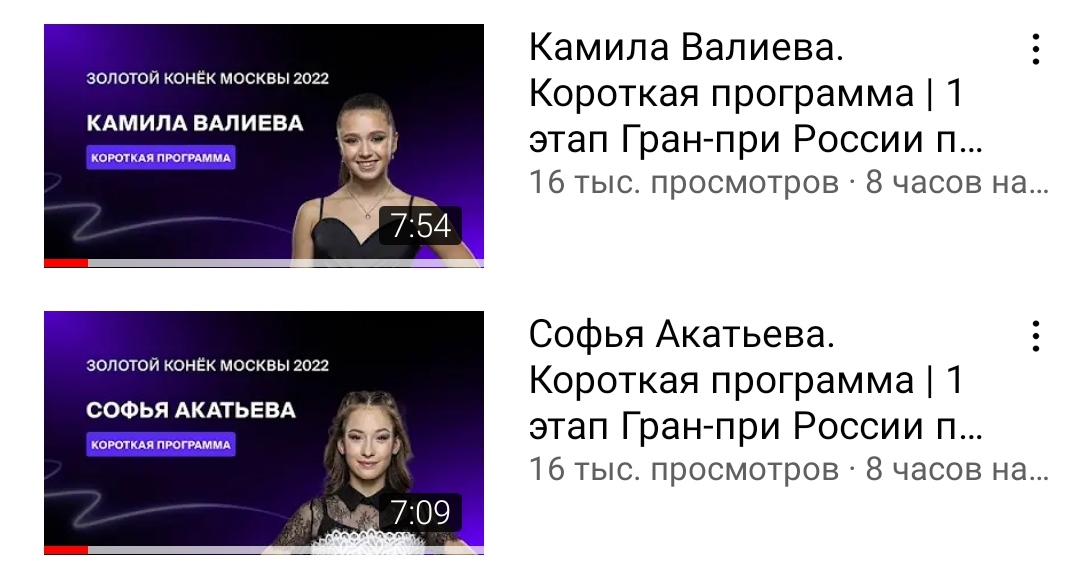This screenshot has height=582, width=1080.
Task: Click purple Короткая программа label in first thumbnail
Action: click(160, 158)
